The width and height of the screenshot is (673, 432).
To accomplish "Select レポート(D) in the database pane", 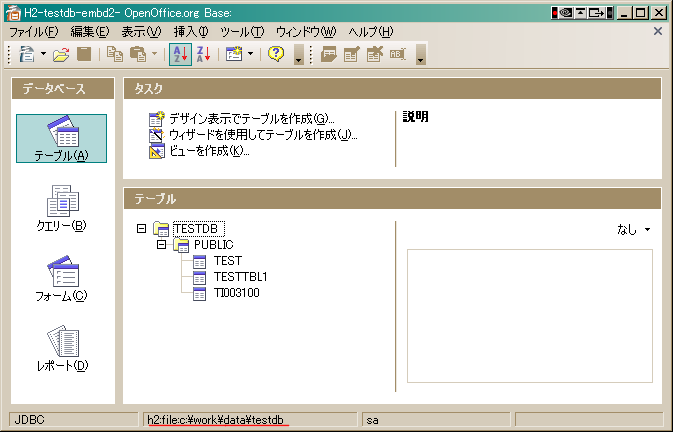I will (62, 349).
